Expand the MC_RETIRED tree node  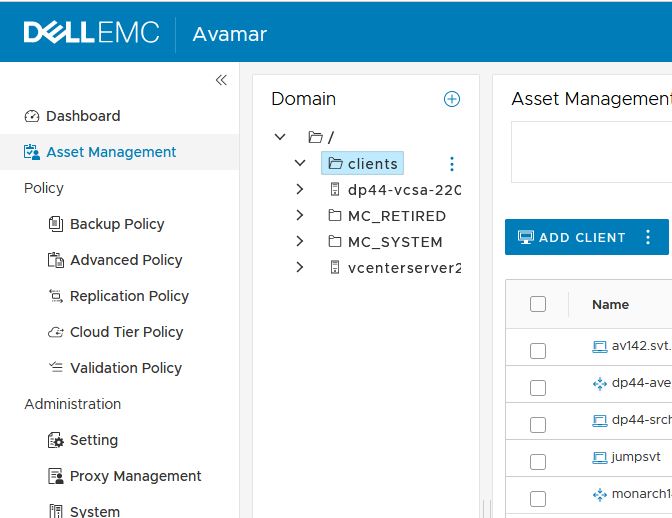tap(300, 215)
